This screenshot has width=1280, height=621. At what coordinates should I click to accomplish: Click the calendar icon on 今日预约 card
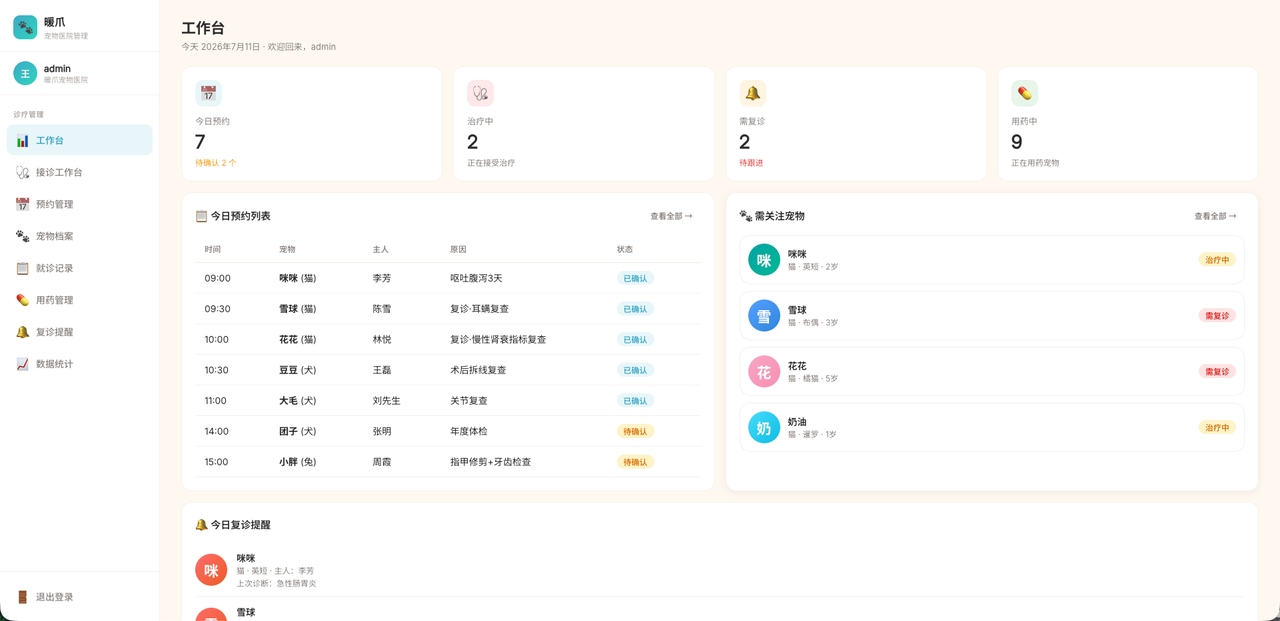208,93
